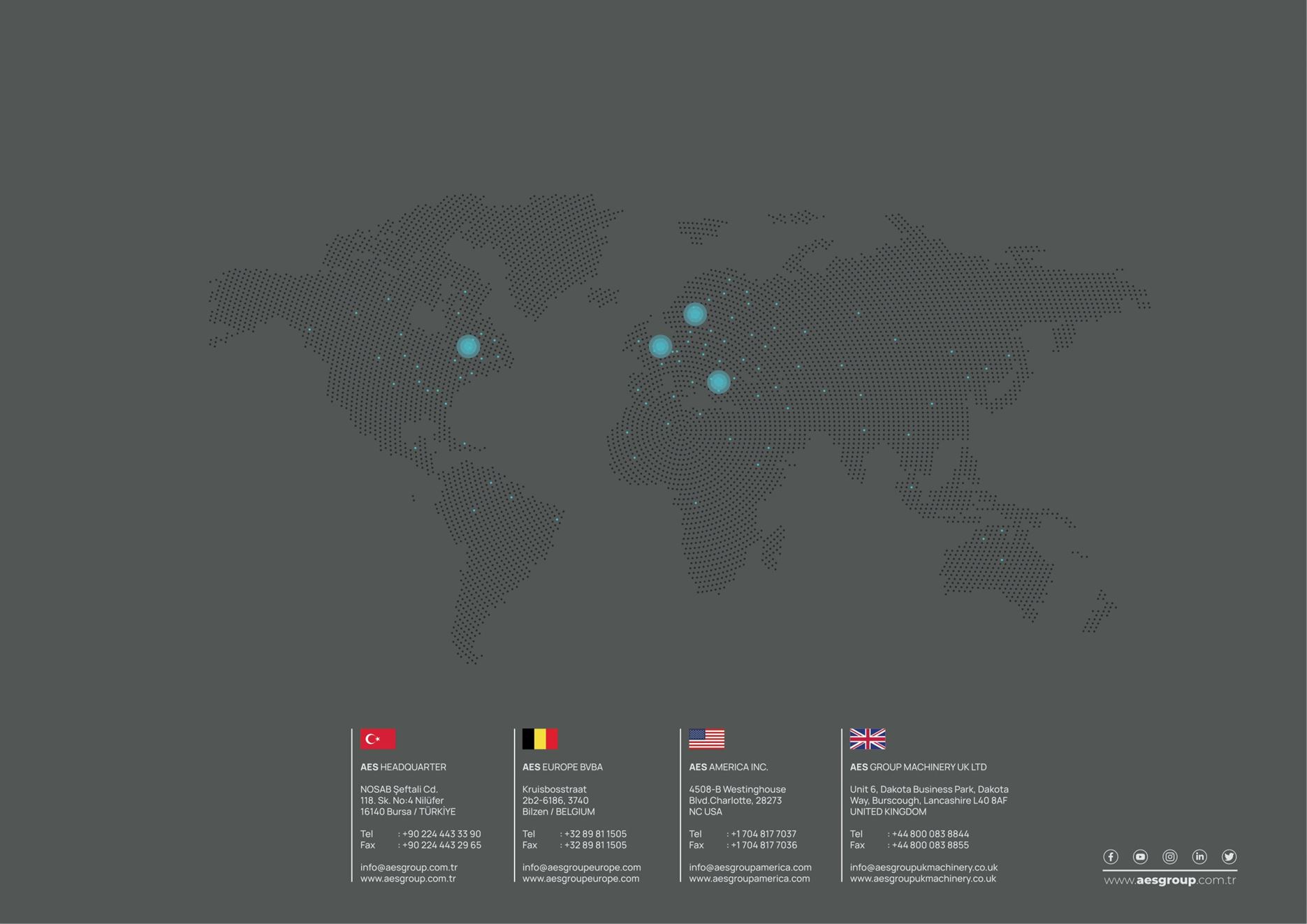Open the www.aesgroupeurope.com website link
Screen dimensions: 1307x924
pos(581,879)
